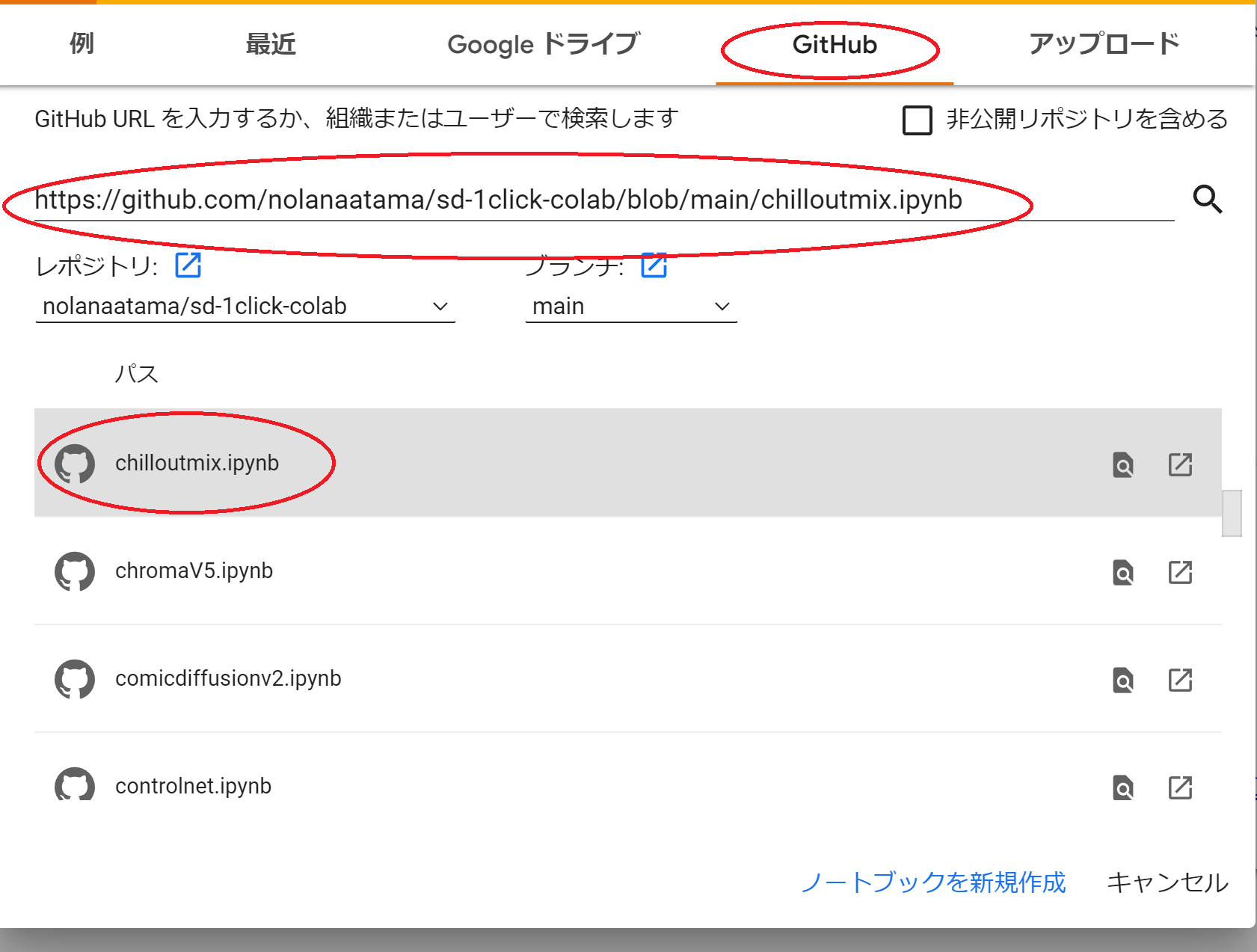Switch to the 例 tab
Screen dimensions: 1257x952
click(x=82, y=43)
